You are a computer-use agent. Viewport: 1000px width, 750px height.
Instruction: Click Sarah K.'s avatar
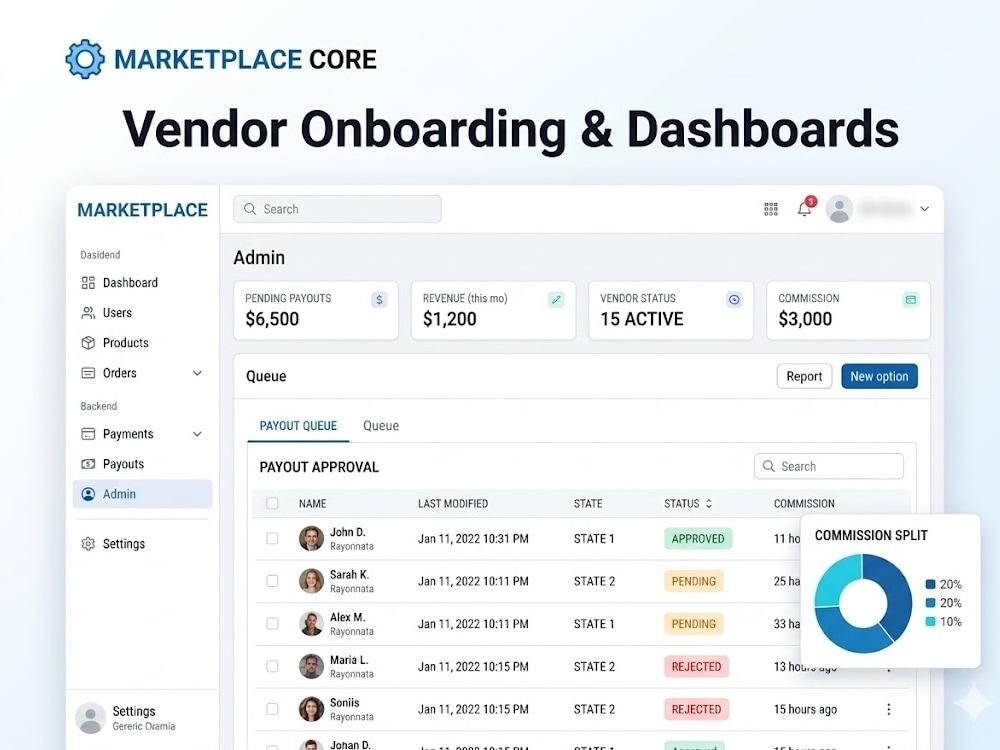(311, 581)
